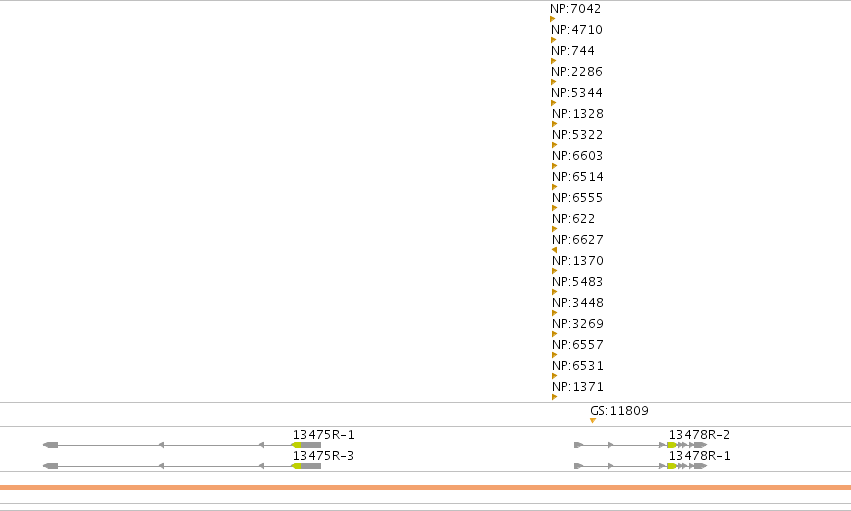Select transcript 13475R-3 label

[x=323, y=456]
